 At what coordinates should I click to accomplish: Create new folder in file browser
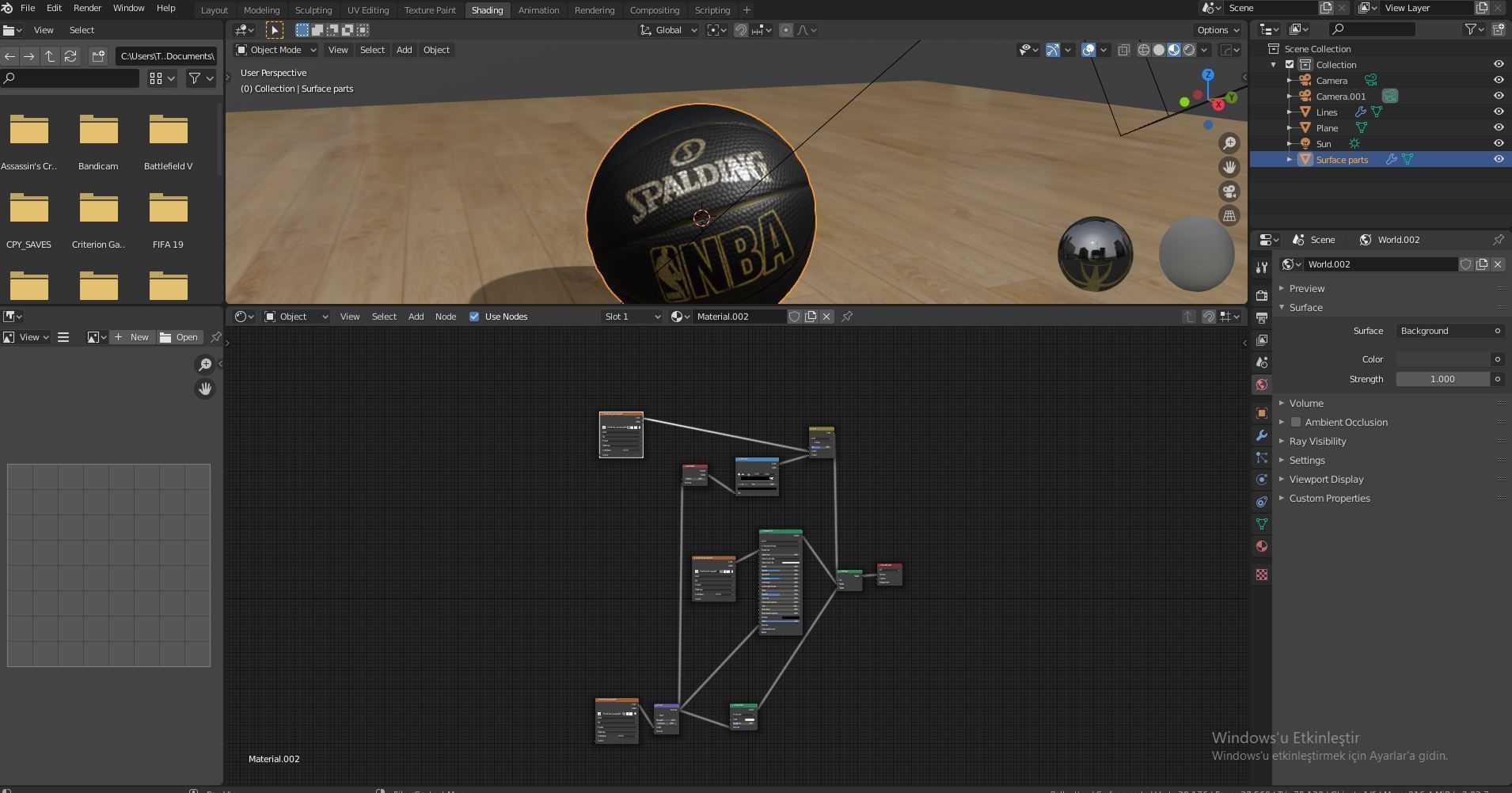click(98, 56)
